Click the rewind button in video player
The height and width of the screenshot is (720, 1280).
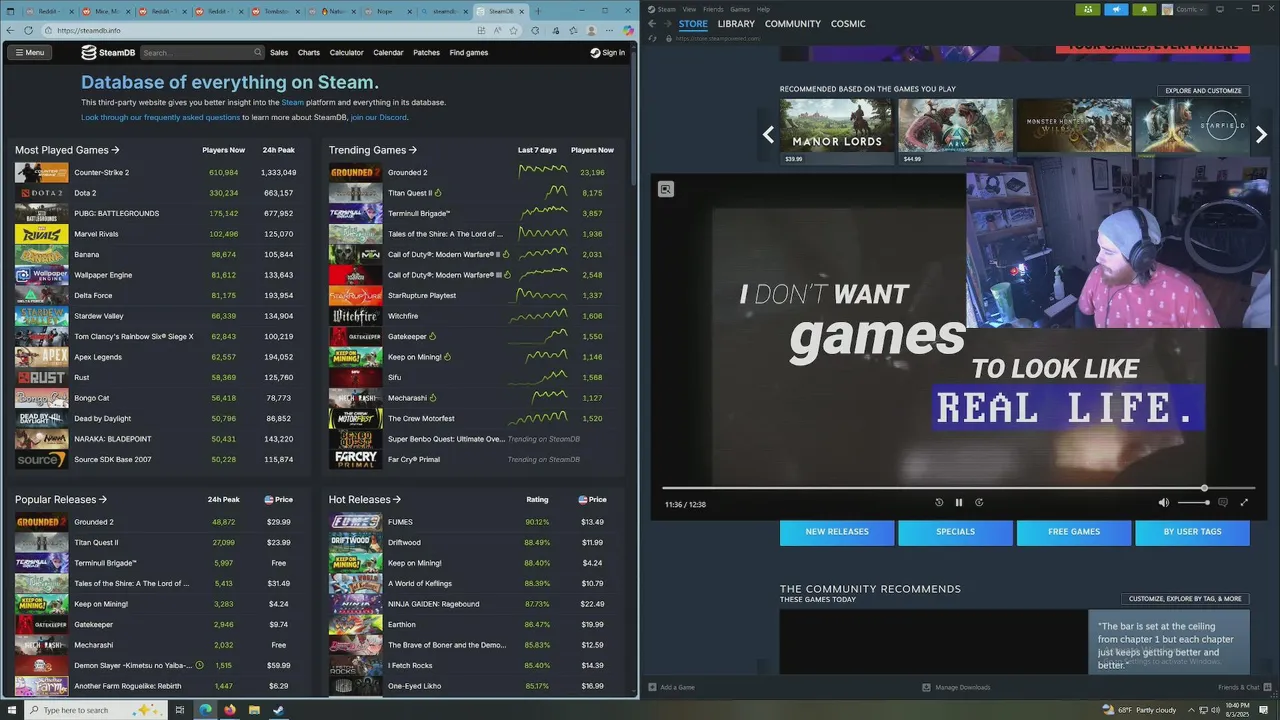[938, 502]
